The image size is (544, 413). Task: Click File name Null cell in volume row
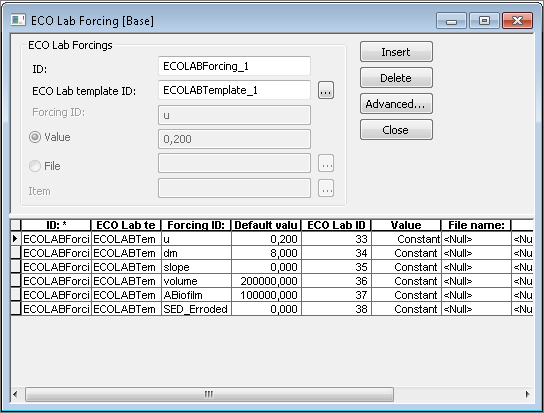(476, 281)
